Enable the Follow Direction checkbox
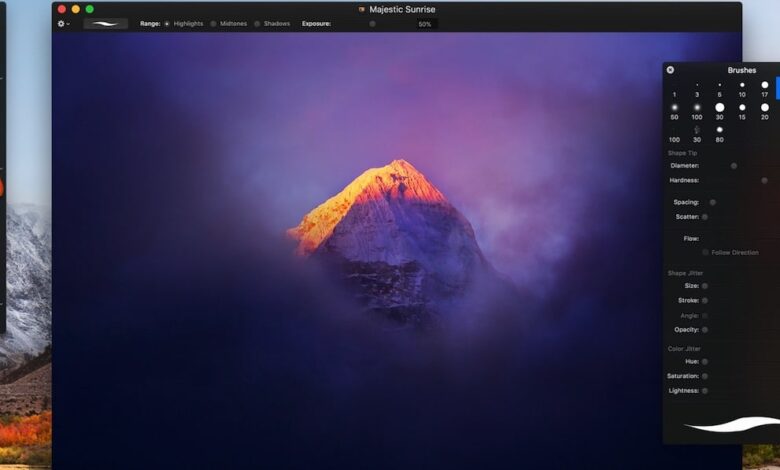Viewport: 780px width, 470px height. 705,252
